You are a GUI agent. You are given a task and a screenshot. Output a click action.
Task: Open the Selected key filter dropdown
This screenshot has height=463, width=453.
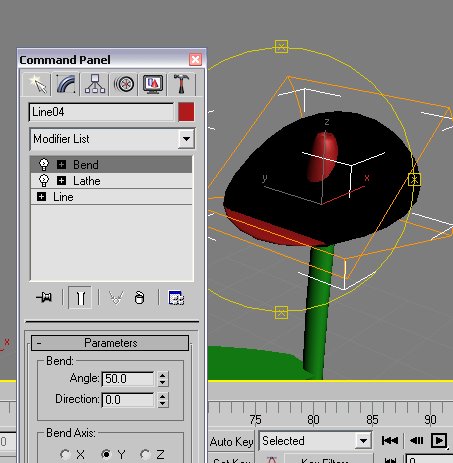pyautogui.click(x=363, y=441)
